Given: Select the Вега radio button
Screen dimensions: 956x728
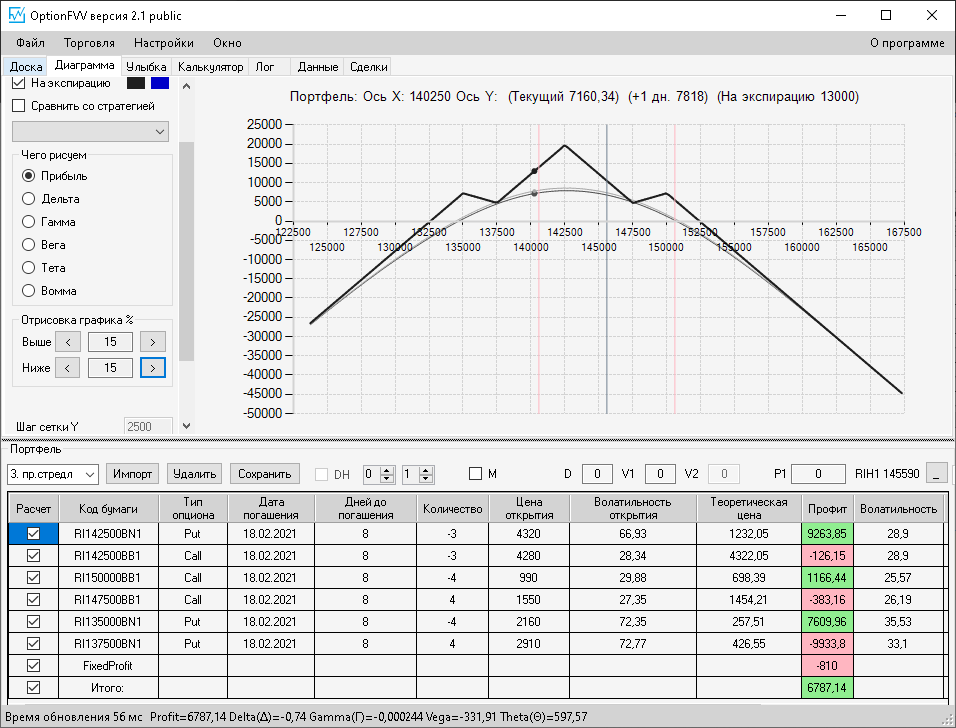Looking at the screenshot, I should pos(28,244).
